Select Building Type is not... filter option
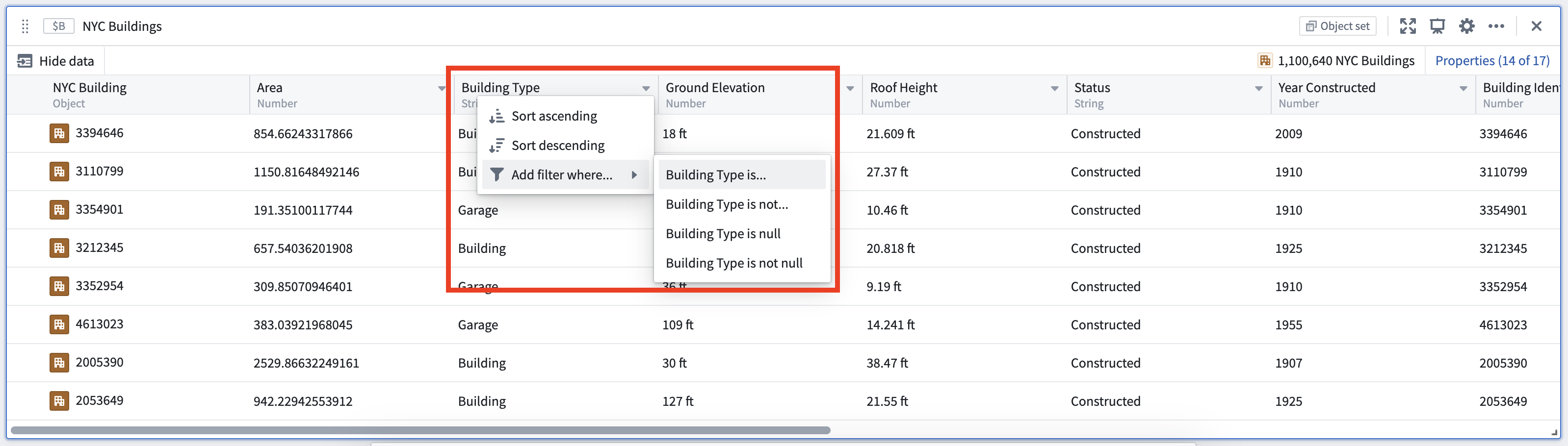The image size is (1568, 446). (742, 204)
